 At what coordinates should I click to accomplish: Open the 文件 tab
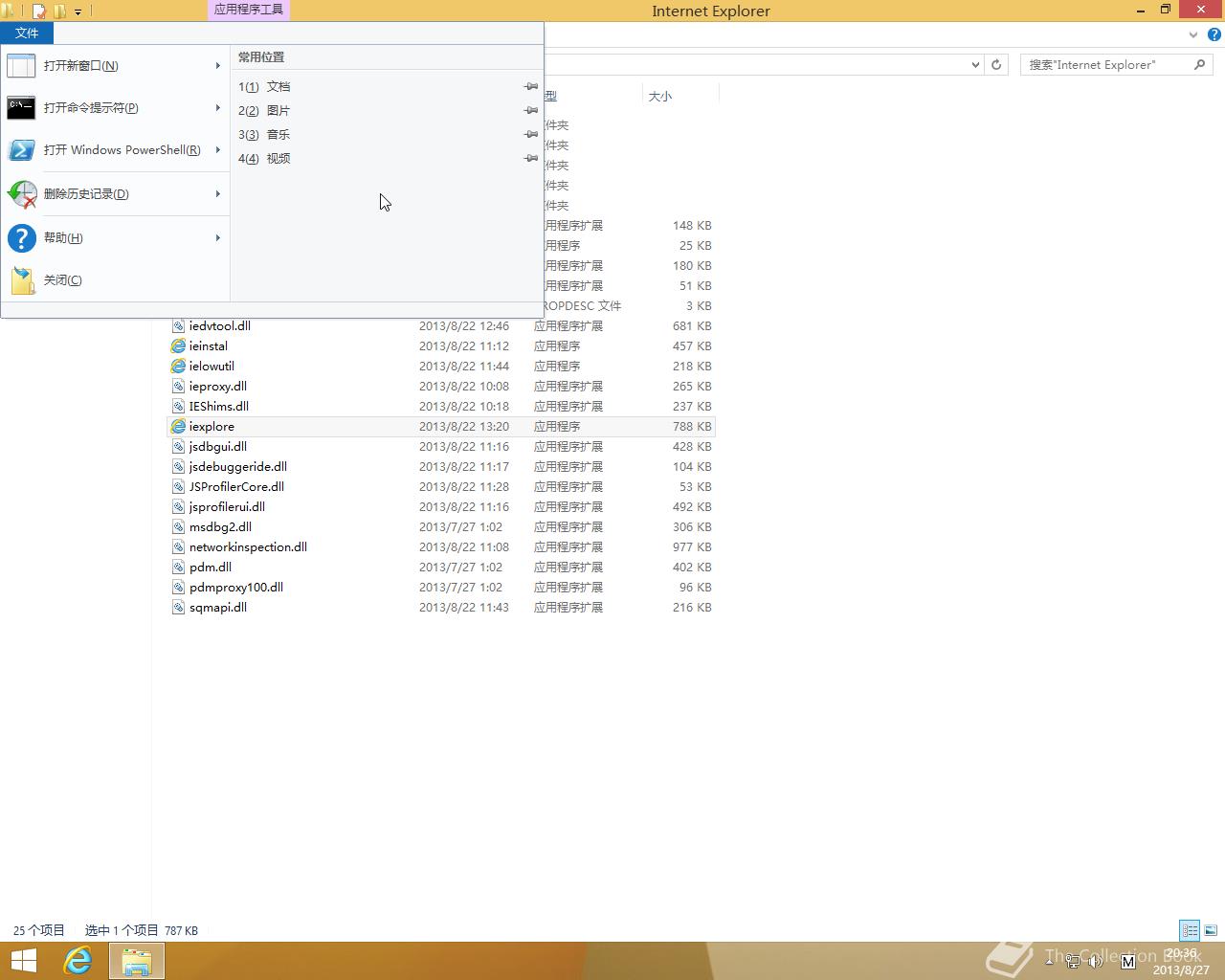(27, 33)
